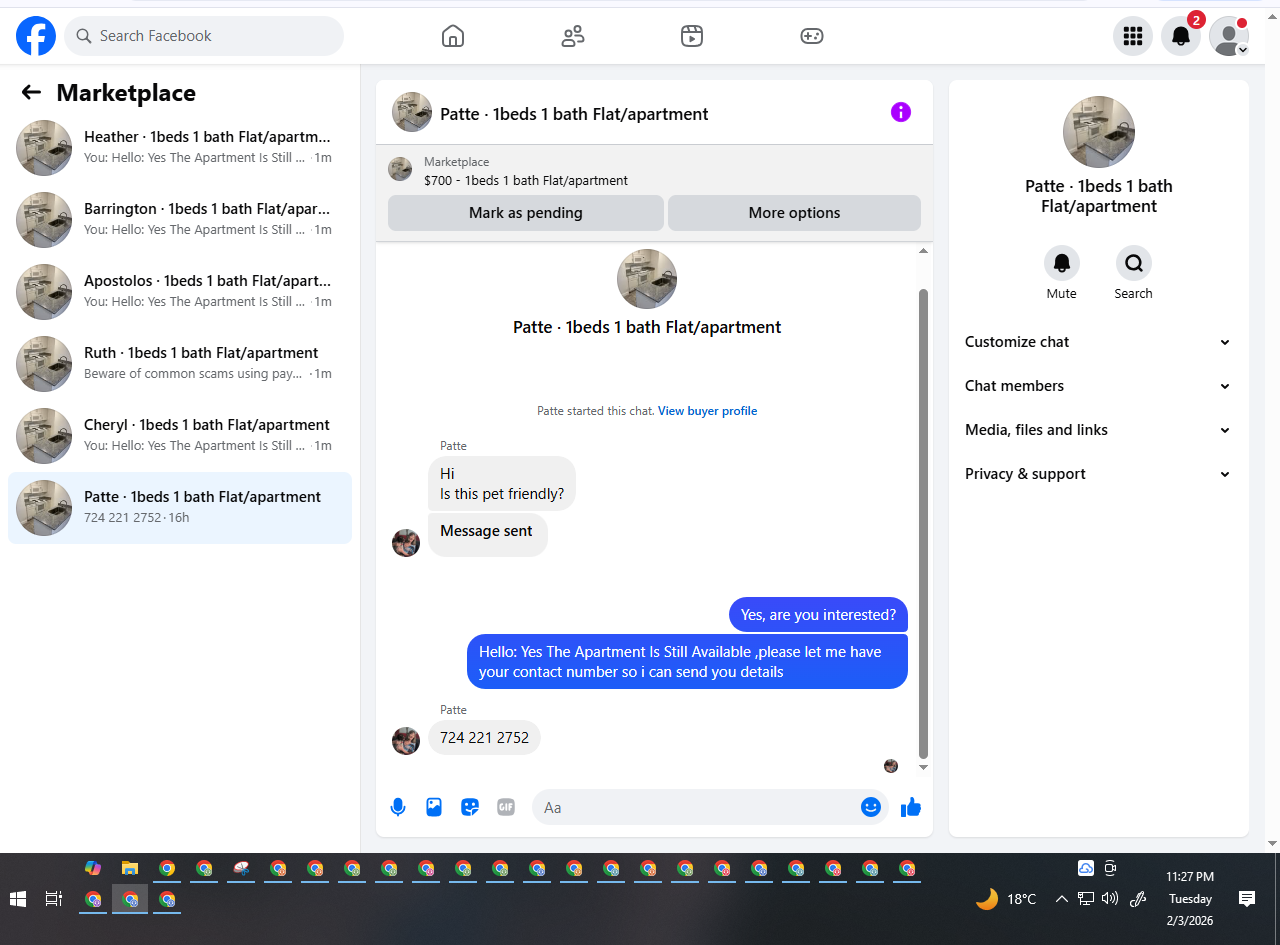The width and height of the screenshot is (1280, 945).
Task: Open the emoji picker smiley icon
Action: pyautogui.click(x=871, y=807)
